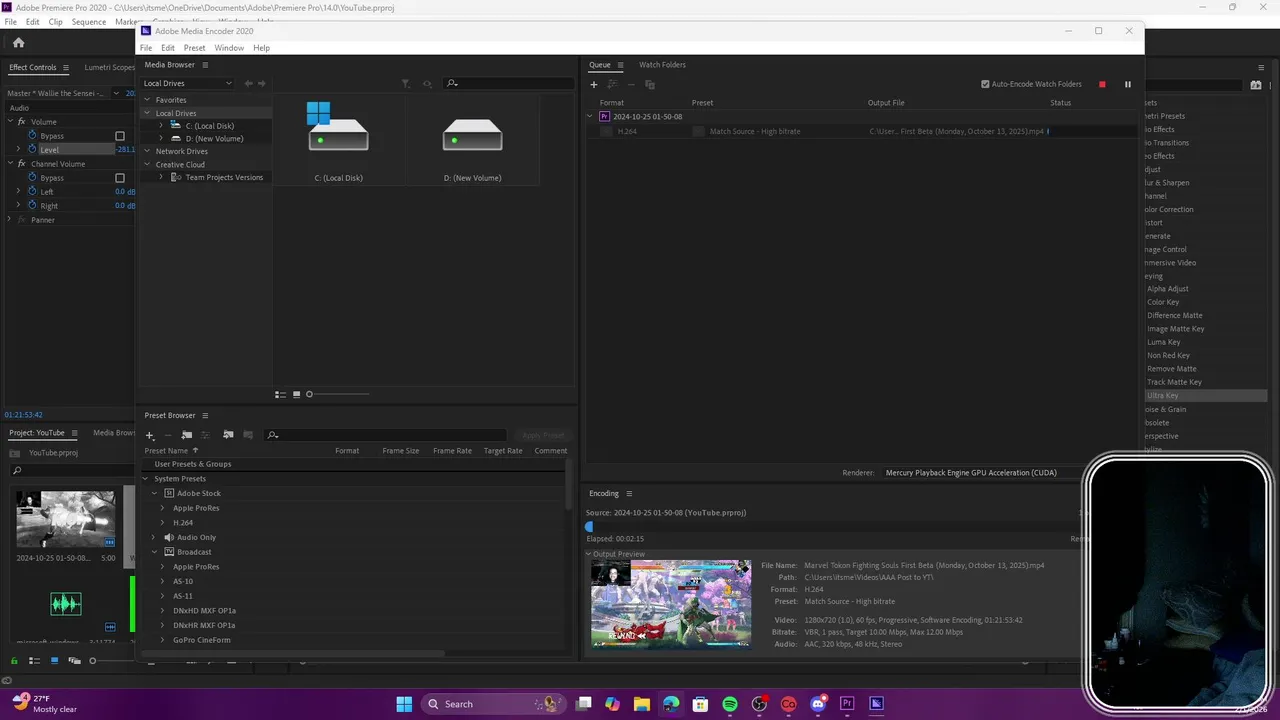Viewport: 1280px width, 720px height.
Task: Open Media Encoder Help menu
Action: [x=261, y=48]
